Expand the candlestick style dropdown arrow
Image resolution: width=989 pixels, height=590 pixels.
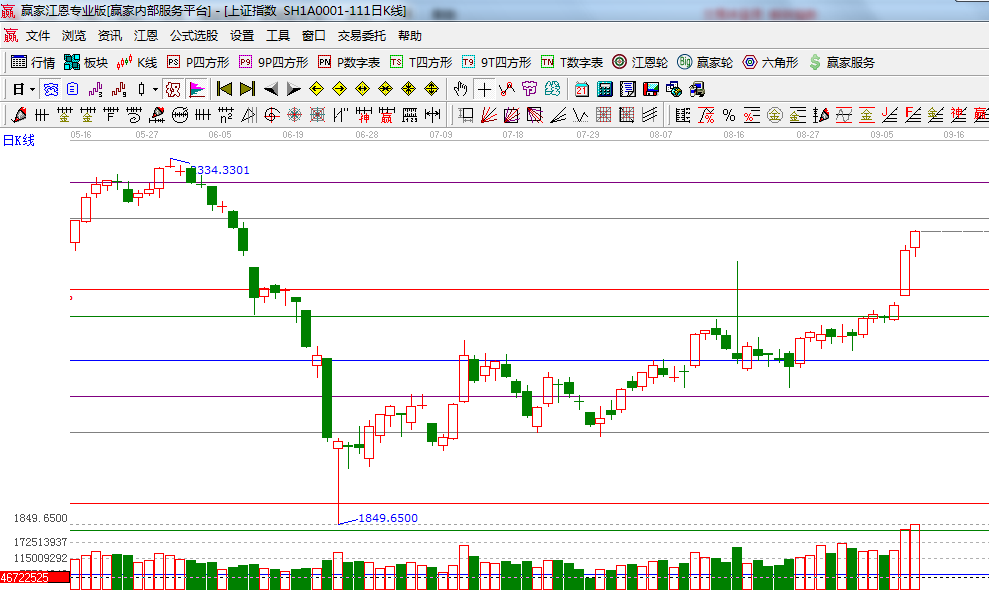pos(155,89)
